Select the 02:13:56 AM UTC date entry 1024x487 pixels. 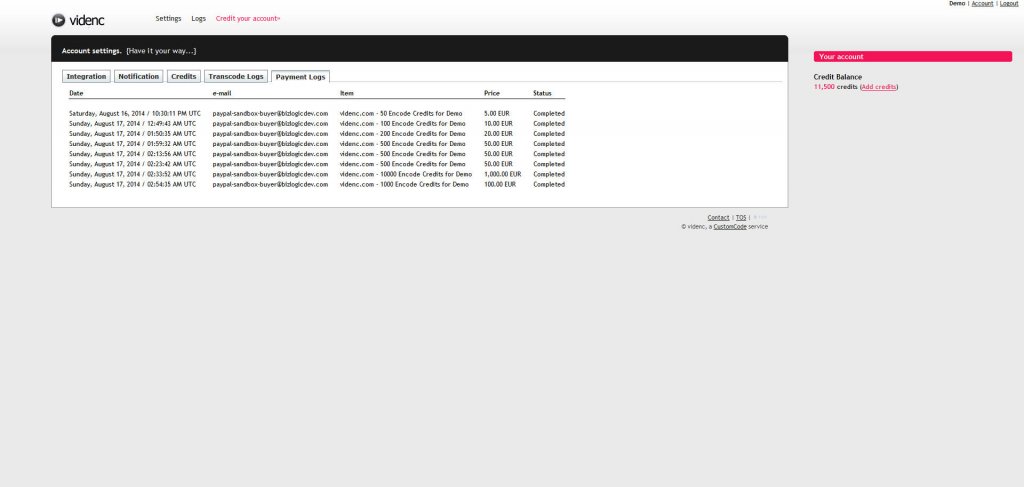pyautogui.click(x=133, y=154)
